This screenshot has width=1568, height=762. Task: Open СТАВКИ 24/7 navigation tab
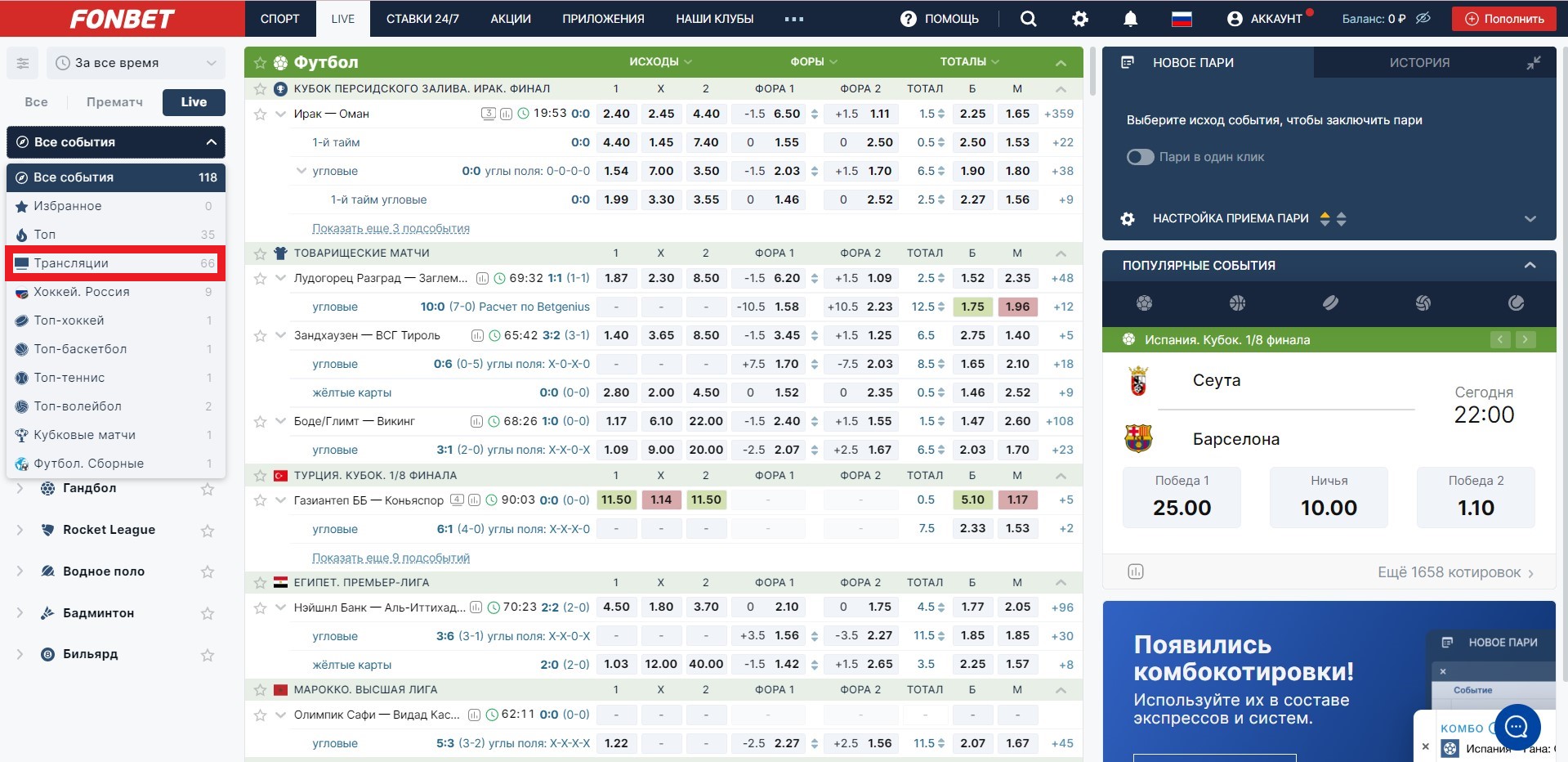click(x=422, y=19)
